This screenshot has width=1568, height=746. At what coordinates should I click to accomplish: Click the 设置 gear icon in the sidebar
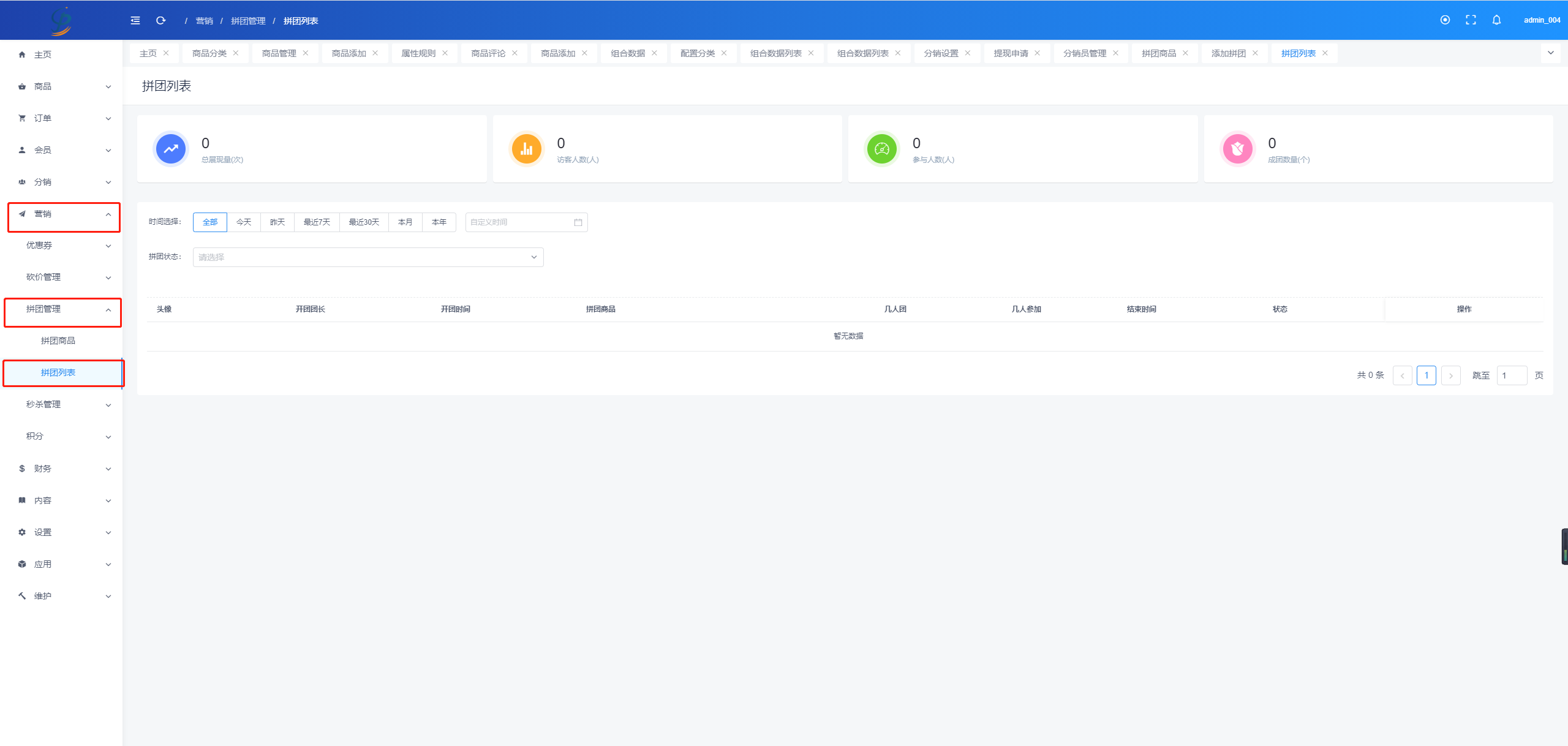pos(22,532)
